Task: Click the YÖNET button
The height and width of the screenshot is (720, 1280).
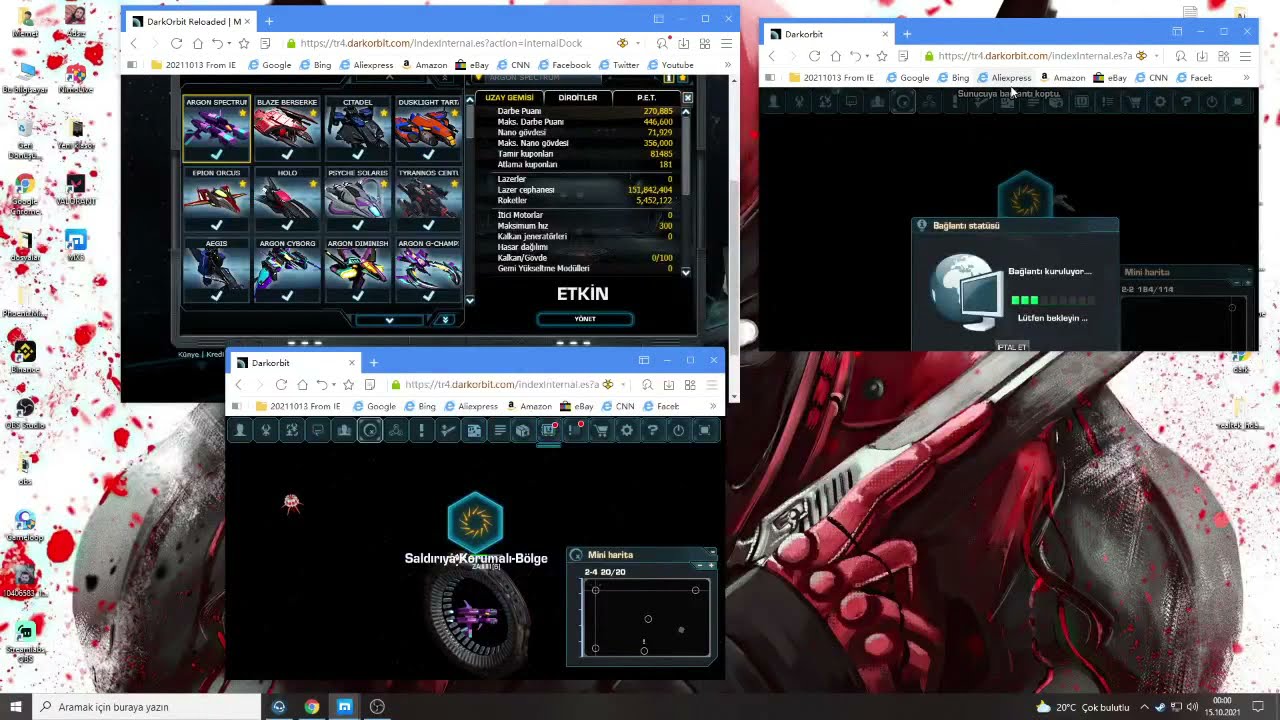Action: [585, 319]
